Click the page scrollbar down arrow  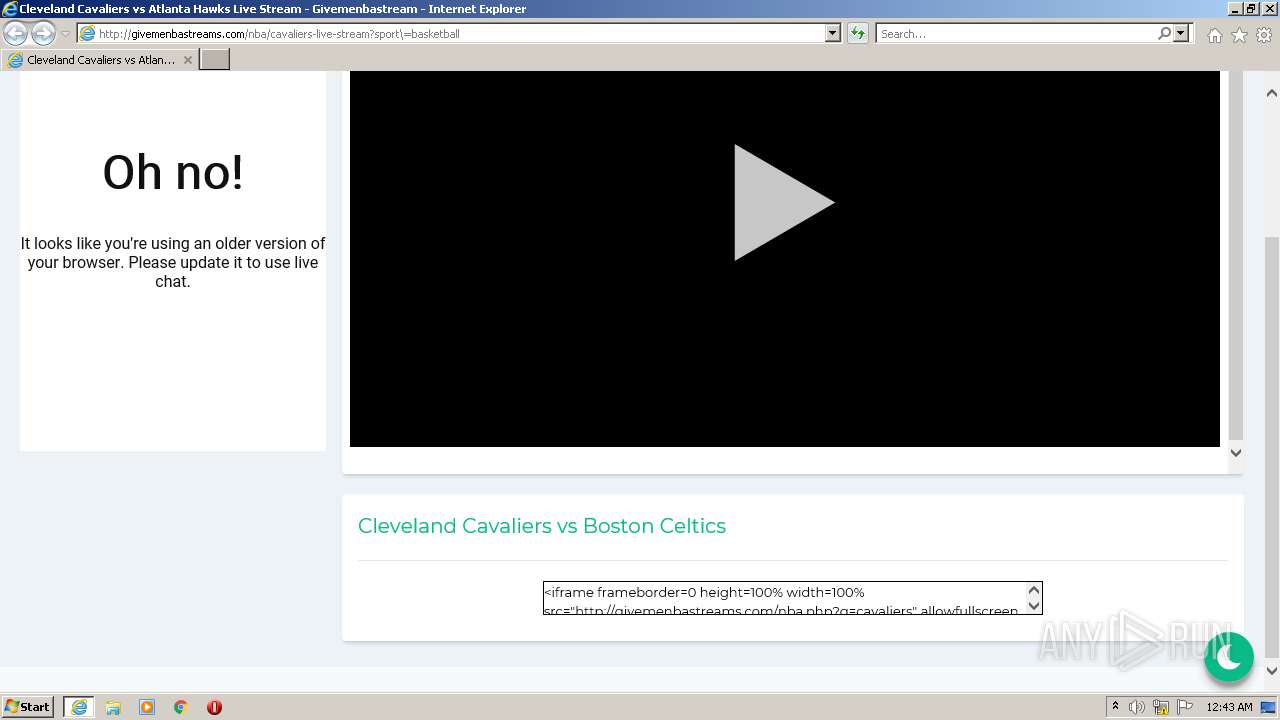point(1272,671)
